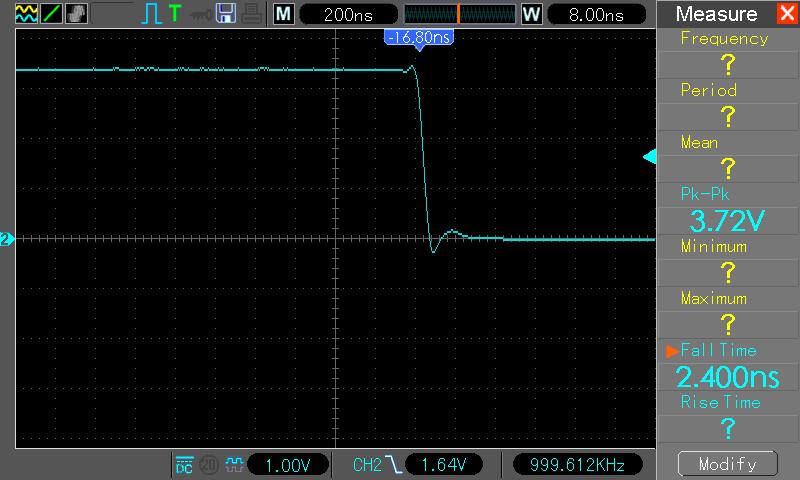Screen dimensions: 800x480
Task: Select the Period measurement item
Action: point(709,90)
